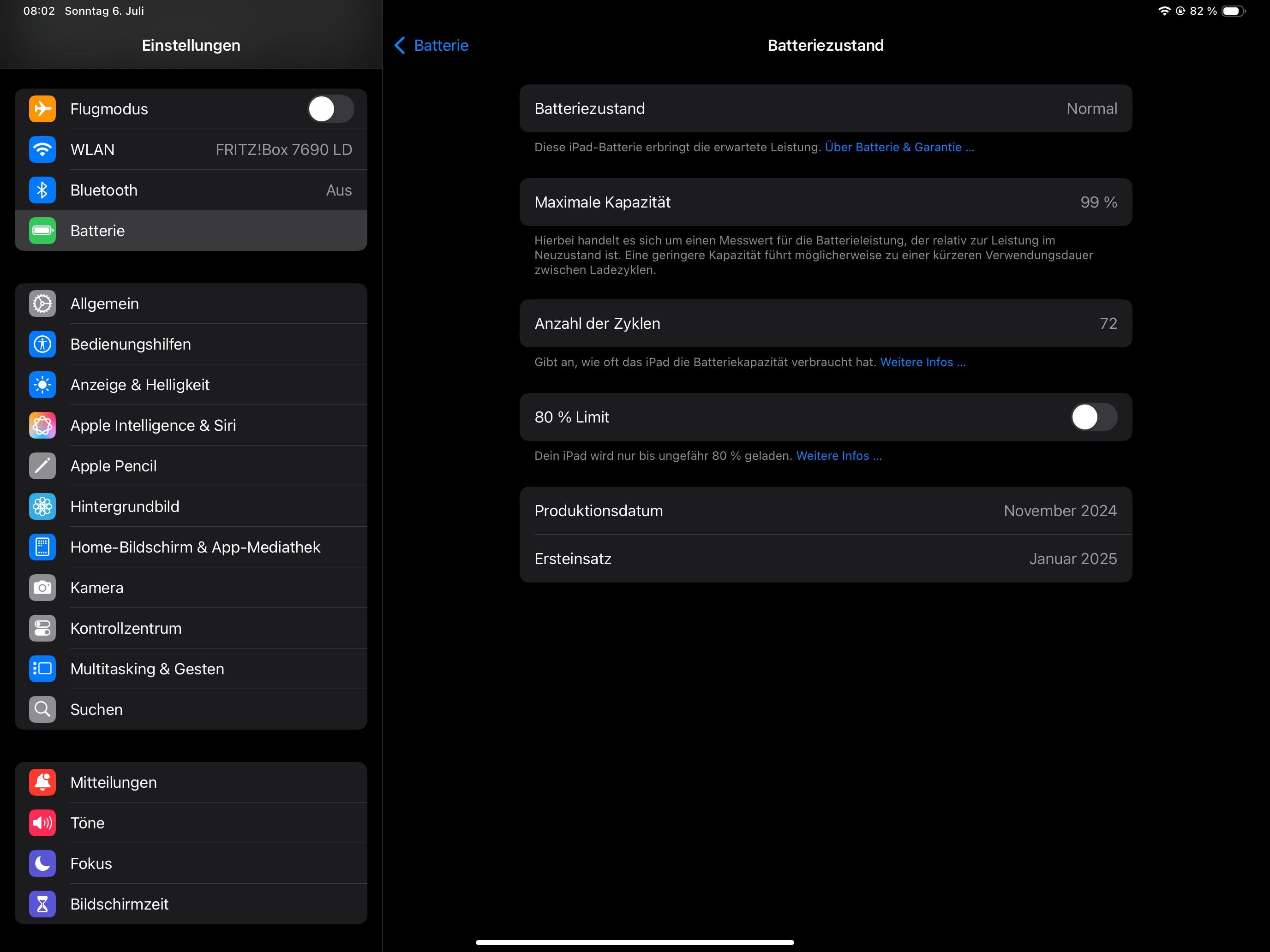This screenshot has height=952, width=1270.
Task: Open Hintergrundbild flower icon
Action: (x=42, y=507)
